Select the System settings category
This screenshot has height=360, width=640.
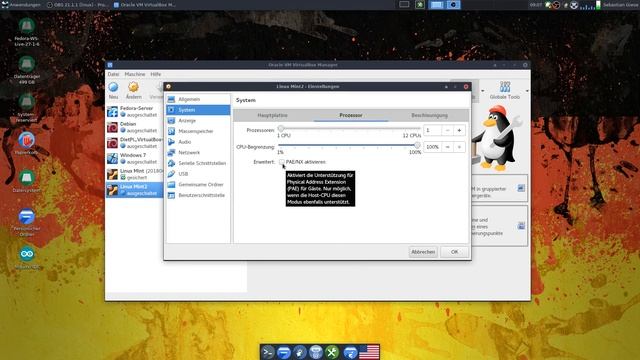pos(198,110)
